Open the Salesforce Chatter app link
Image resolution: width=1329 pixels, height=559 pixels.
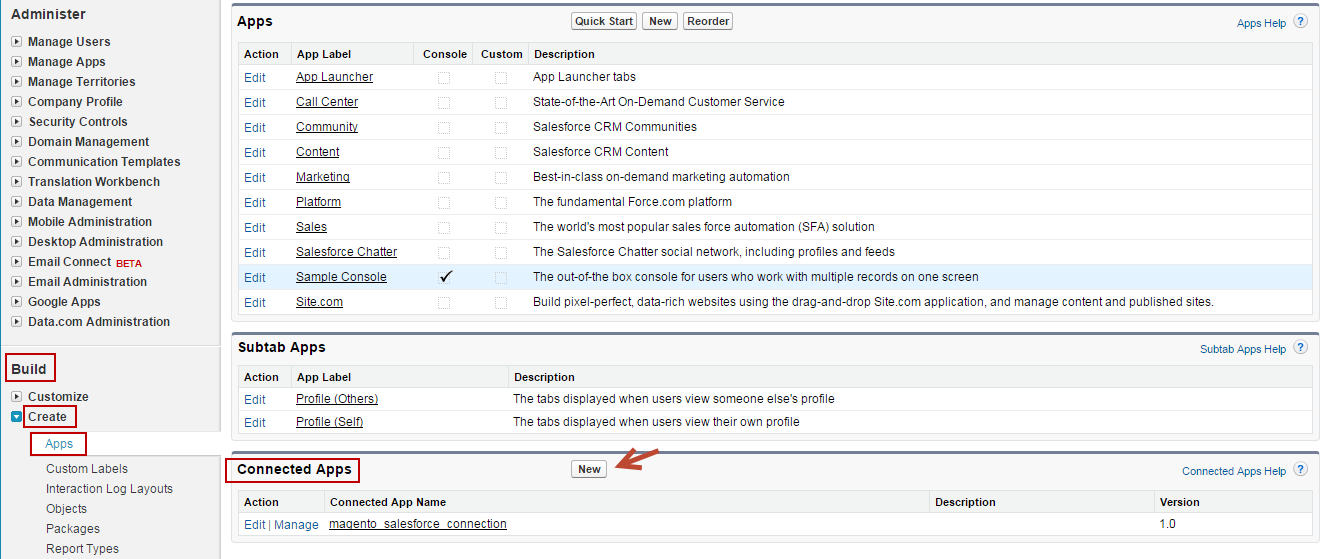(346, 252)
